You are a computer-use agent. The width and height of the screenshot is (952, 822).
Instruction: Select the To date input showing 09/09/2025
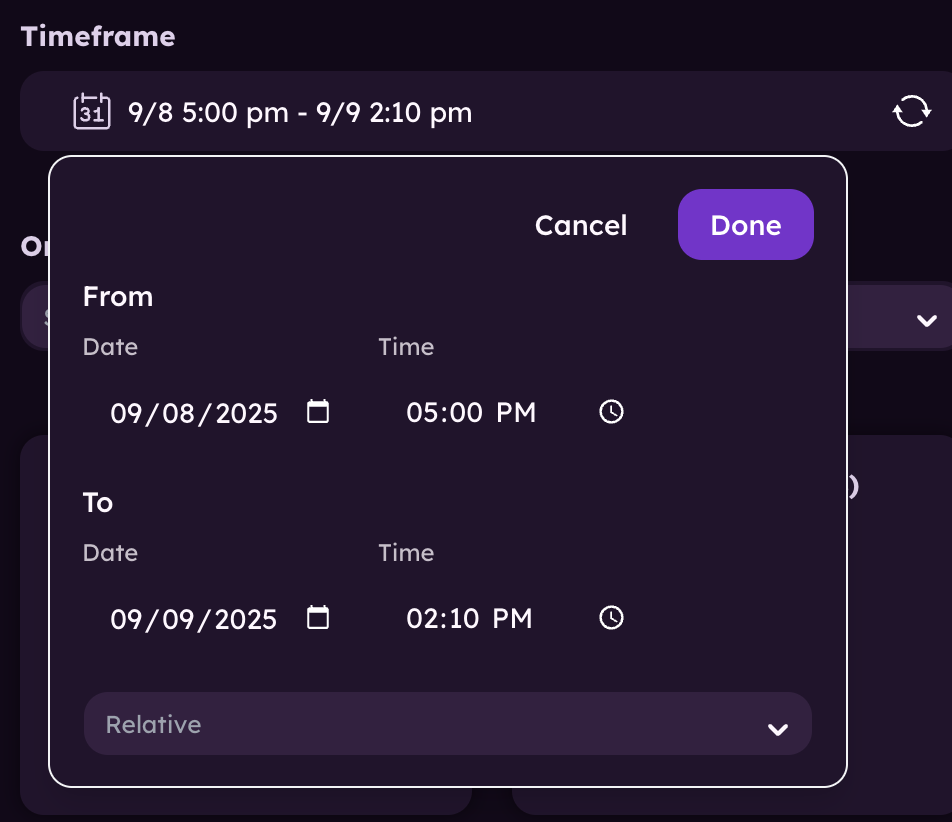tap(193, 619)
